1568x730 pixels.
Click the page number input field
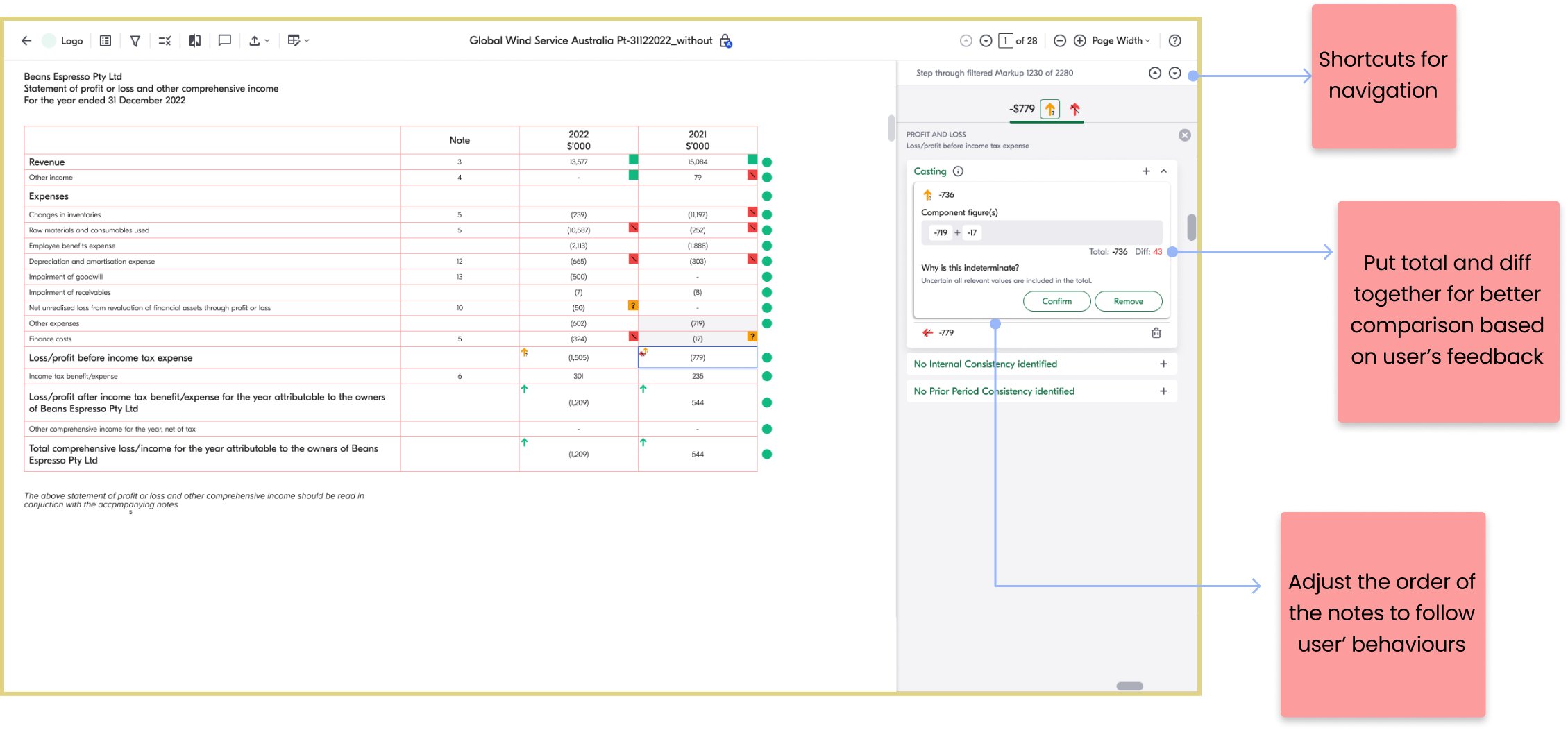click(1005, 41)
